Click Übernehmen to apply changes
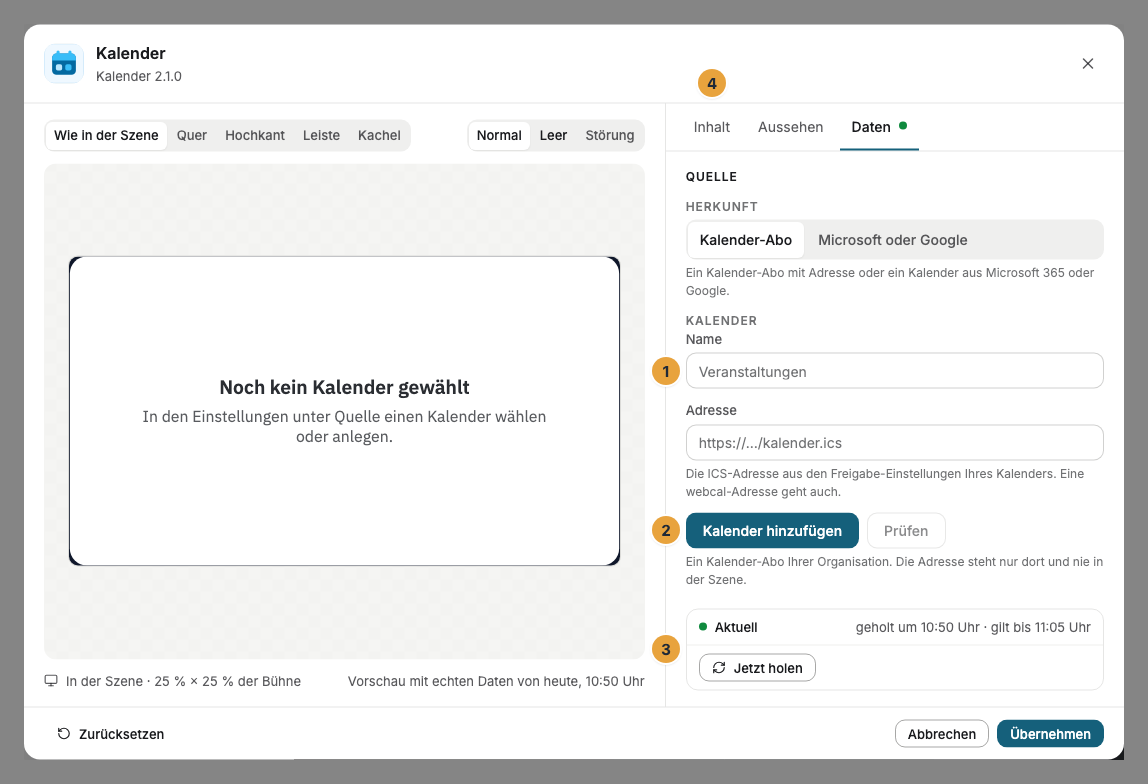 pos(1050,733)
